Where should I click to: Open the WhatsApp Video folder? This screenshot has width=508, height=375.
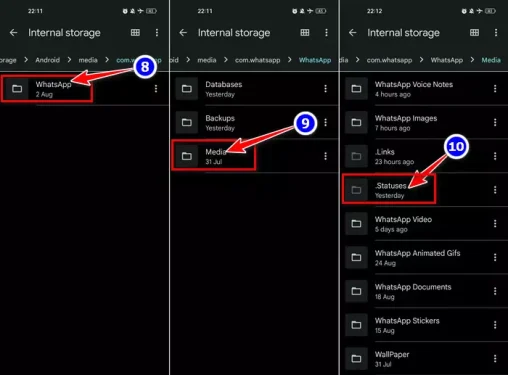[424, 224]
